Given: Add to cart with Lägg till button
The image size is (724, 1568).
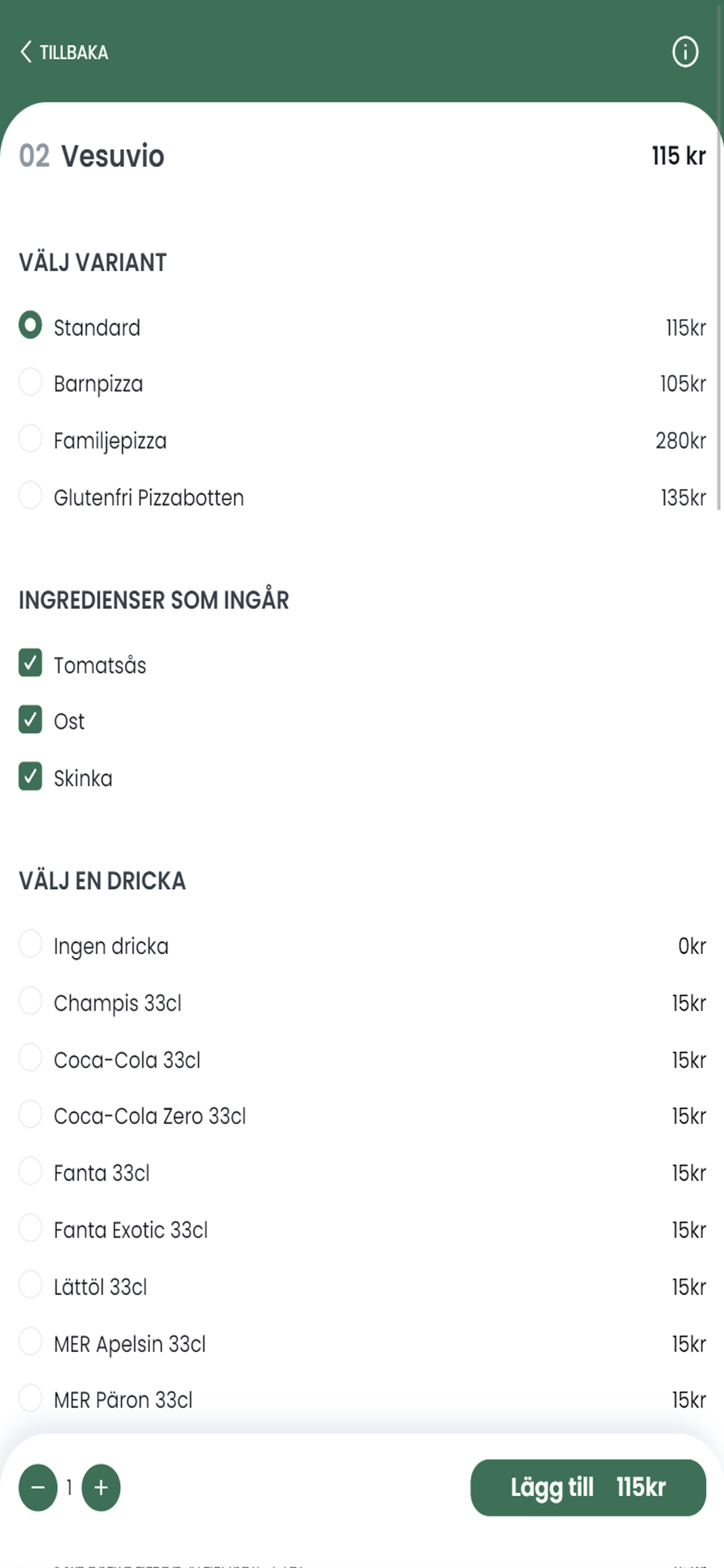Looking at the screenshot, I should pyautogui.click(x=588, y=1487).
